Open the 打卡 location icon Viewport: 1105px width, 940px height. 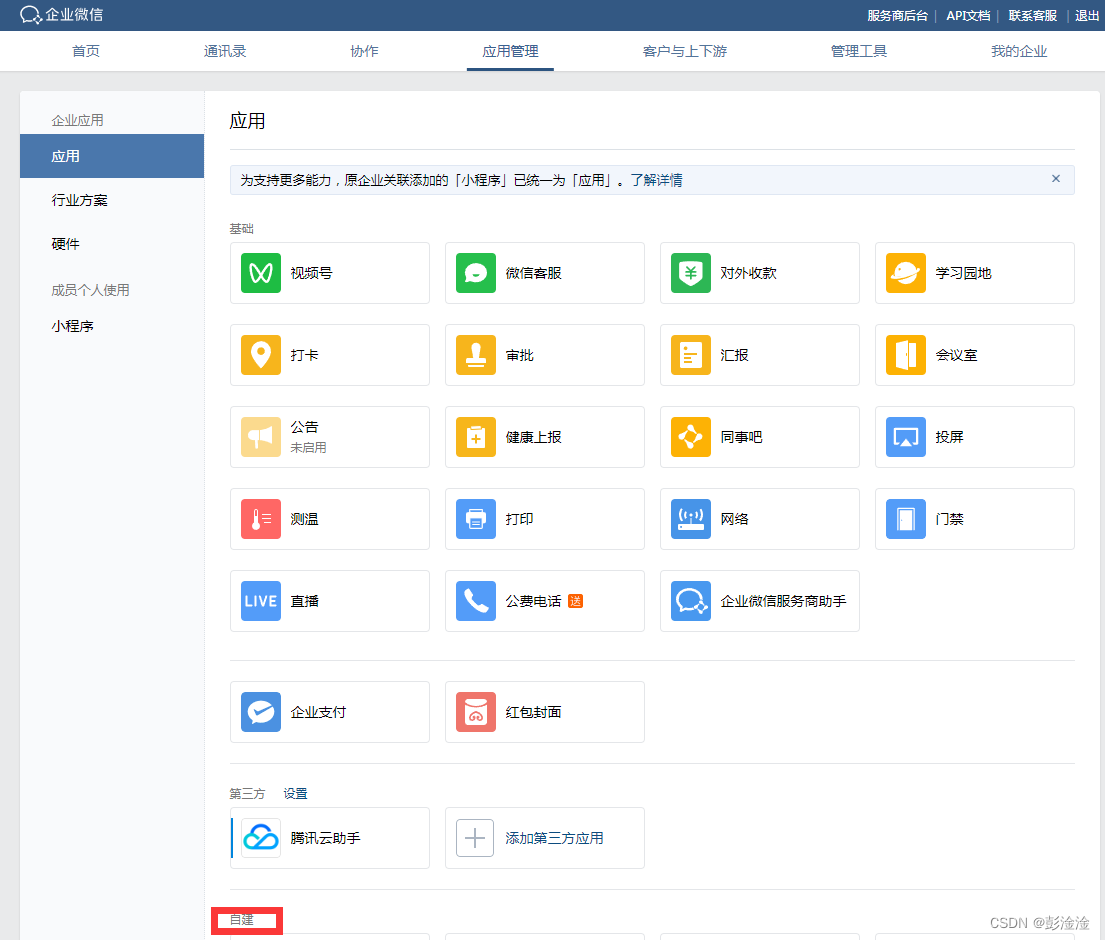pos(261,355)
